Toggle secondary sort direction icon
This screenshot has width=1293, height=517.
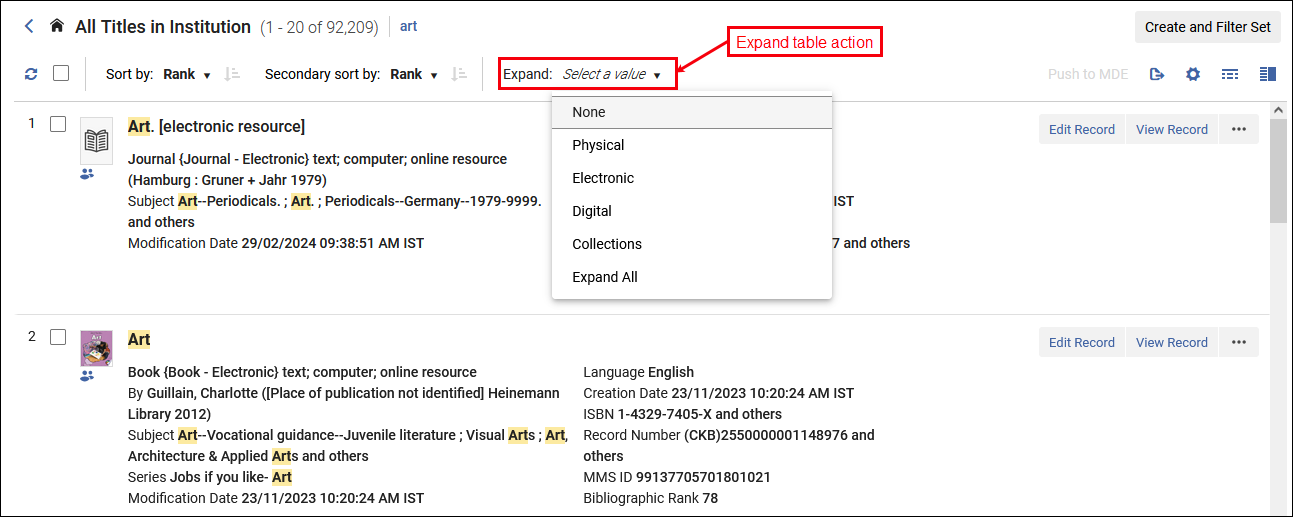(x=459, y=74)
